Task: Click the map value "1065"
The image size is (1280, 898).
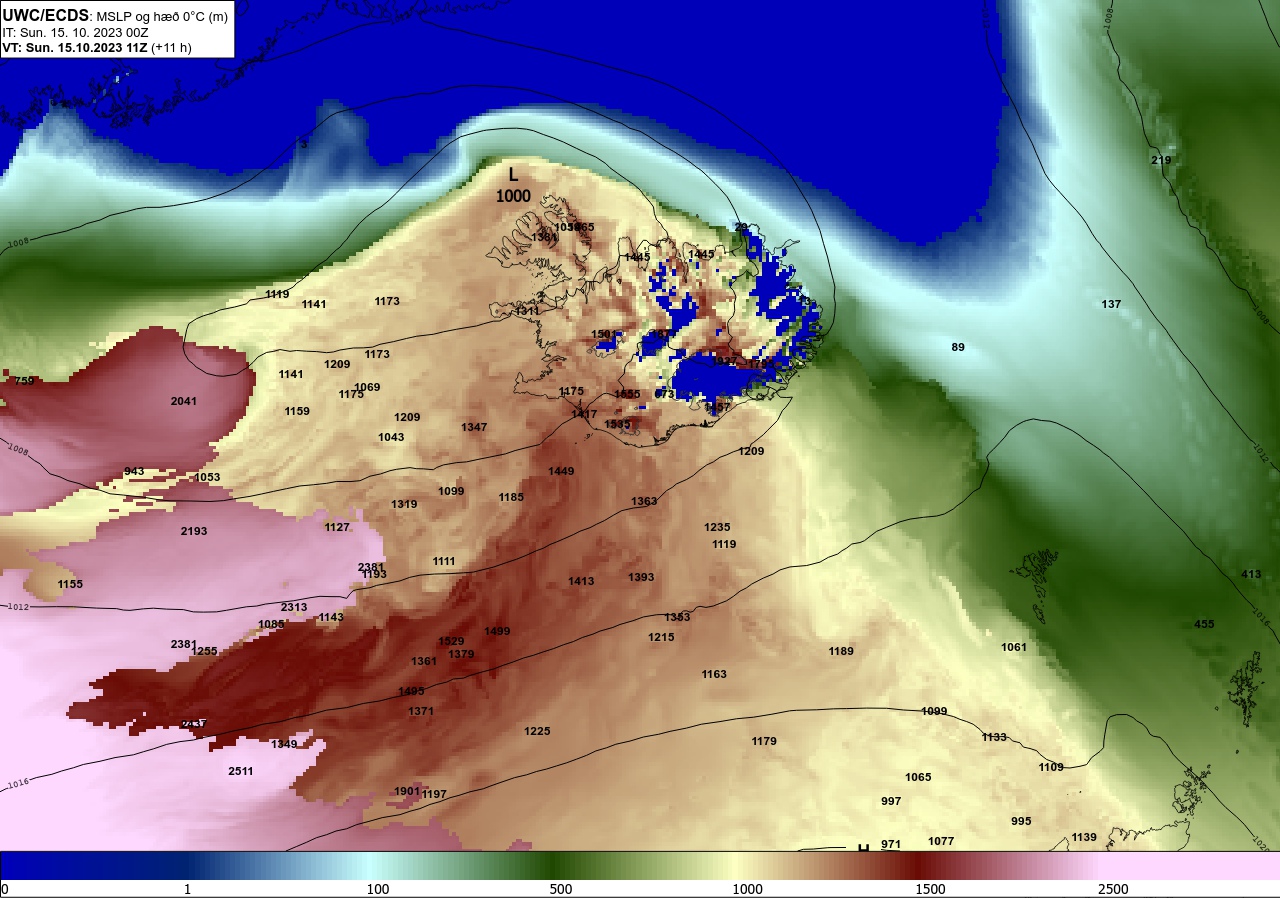Action: click(x=918, y=777)
